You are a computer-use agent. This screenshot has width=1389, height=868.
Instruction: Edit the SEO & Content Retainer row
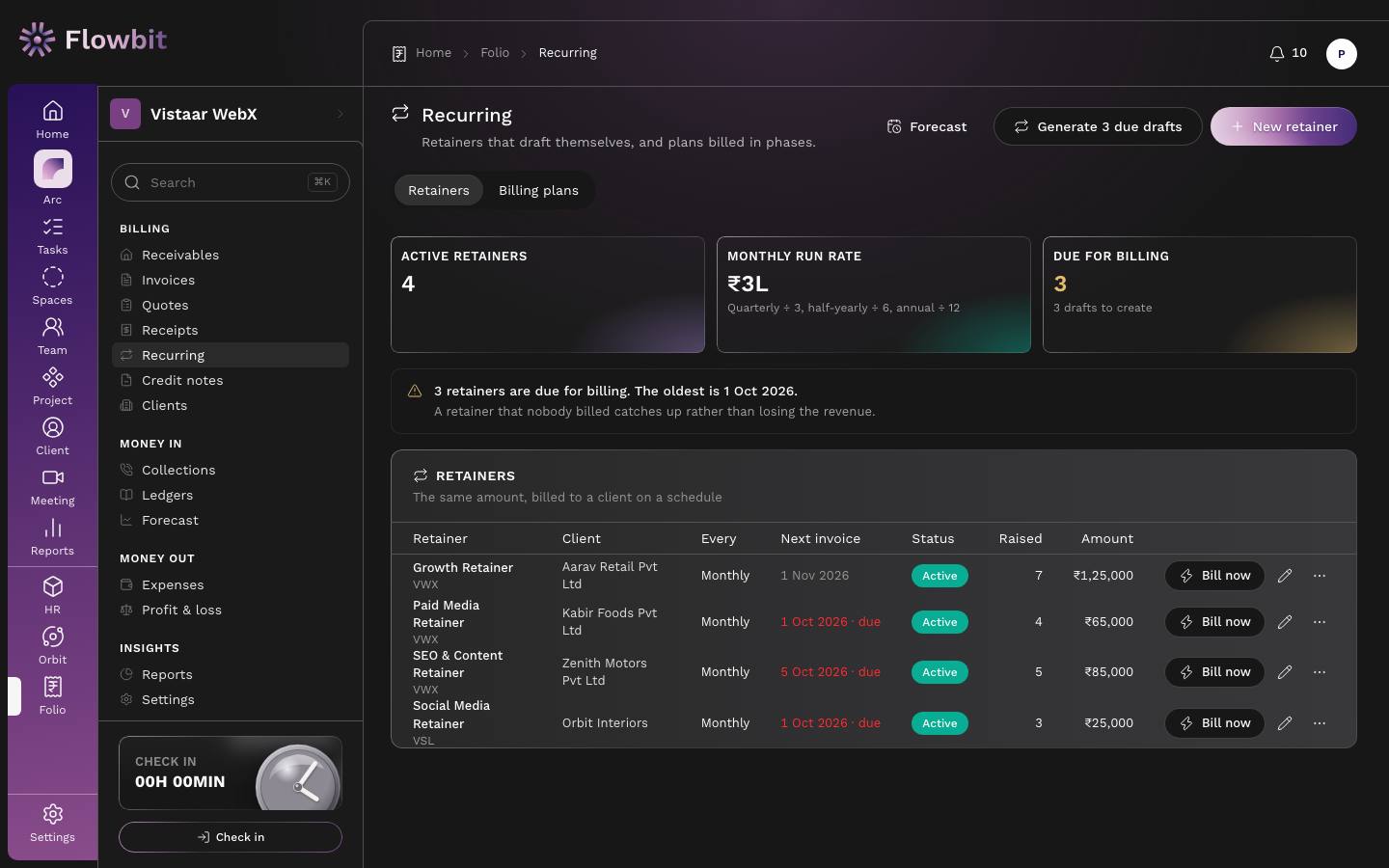point(1285,672)
